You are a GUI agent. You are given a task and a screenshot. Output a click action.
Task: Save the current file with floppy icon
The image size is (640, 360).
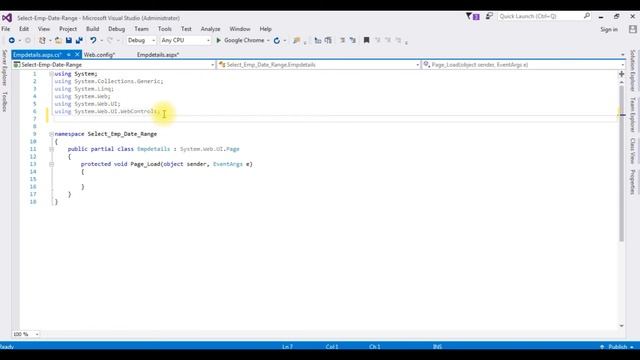click(x=69, y=40)
